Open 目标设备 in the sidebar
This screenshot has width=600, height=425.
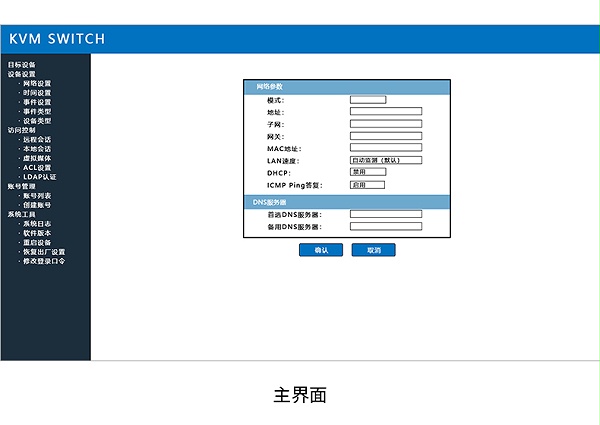21,65
